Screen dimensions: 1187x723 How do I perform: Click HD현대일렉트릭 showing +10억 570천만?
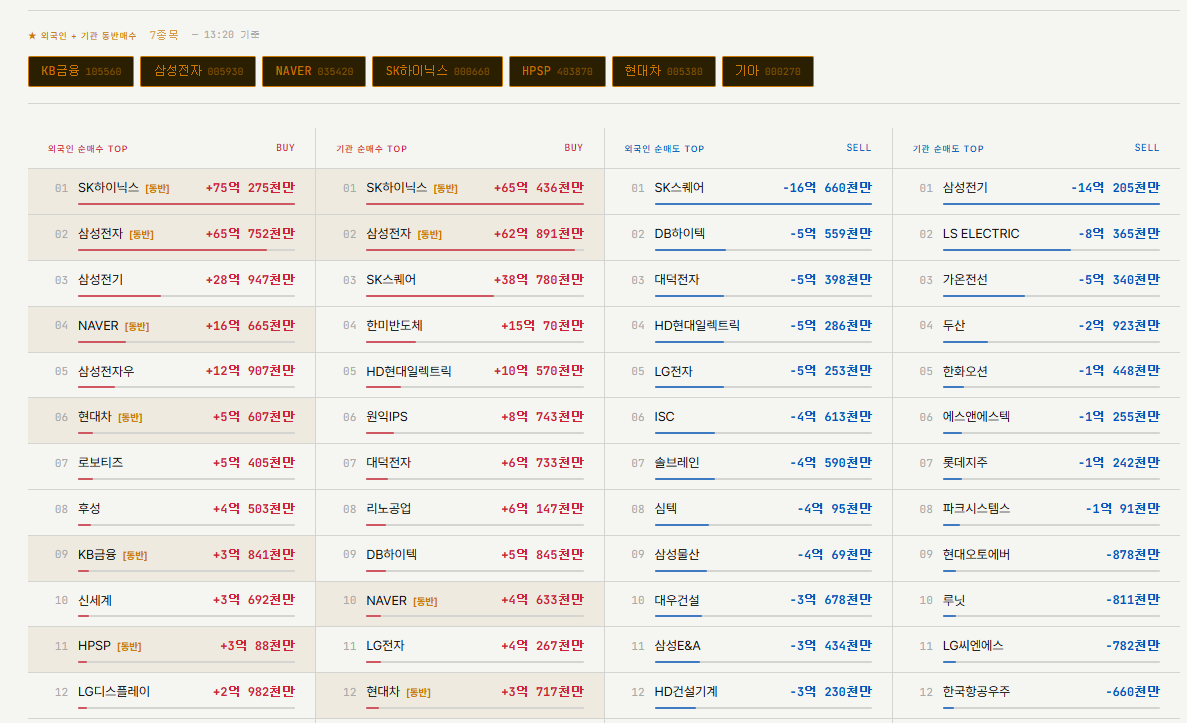(460, 376)
